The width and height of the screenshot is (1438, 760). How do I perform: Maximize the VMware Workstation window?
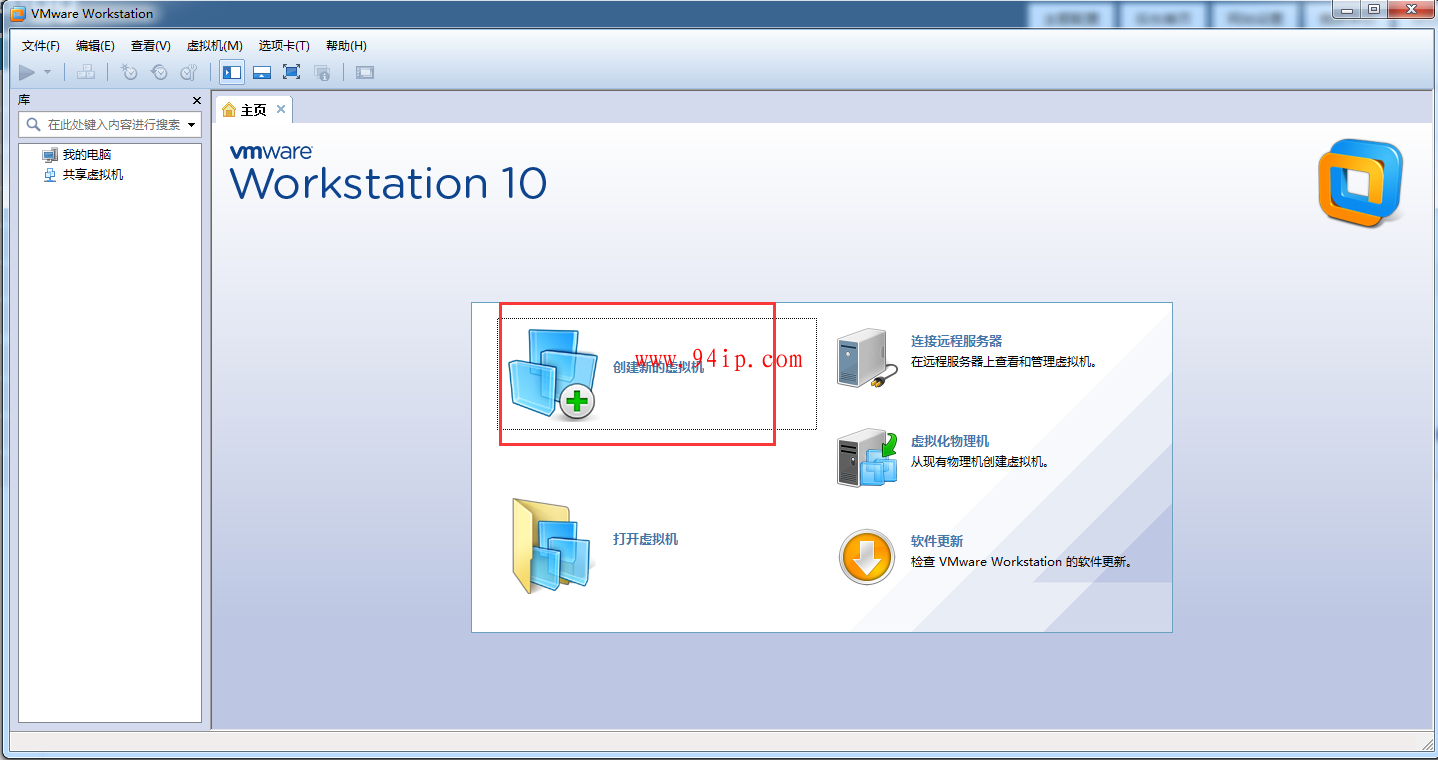(x=1374, y=9)
